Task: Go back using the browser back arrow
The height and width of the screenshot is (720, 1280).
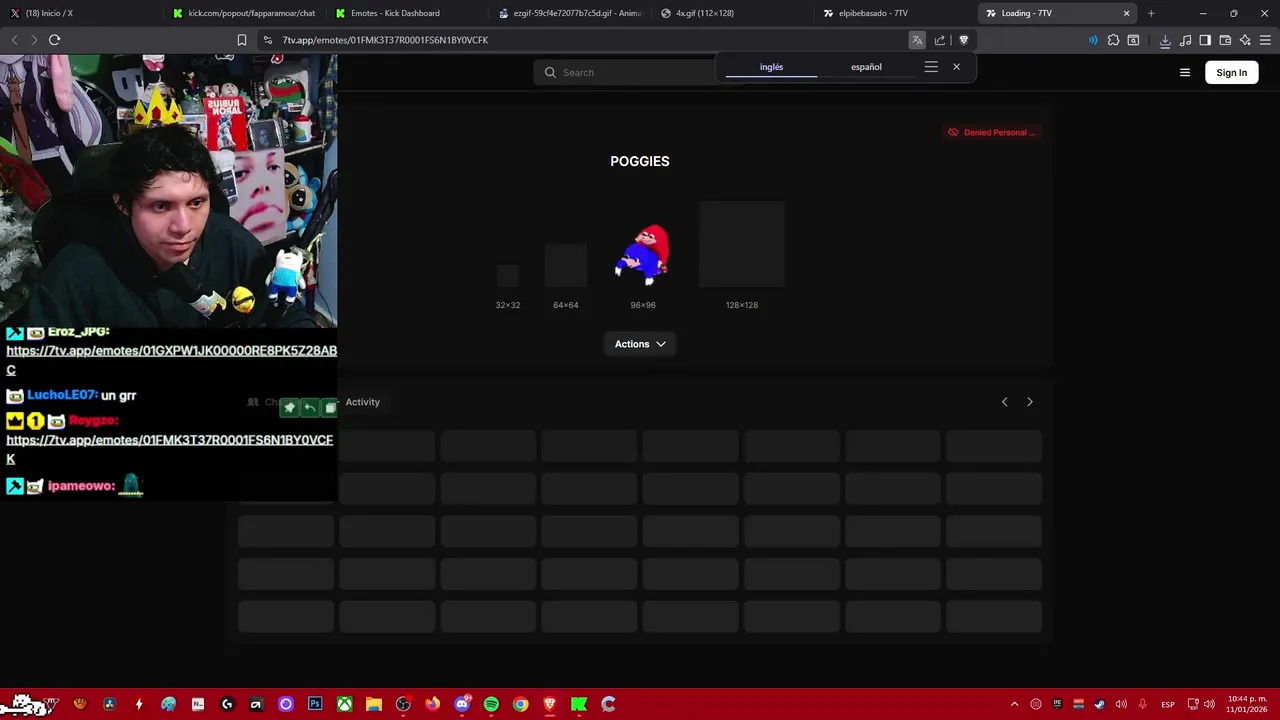Action: tap(14, 40)
